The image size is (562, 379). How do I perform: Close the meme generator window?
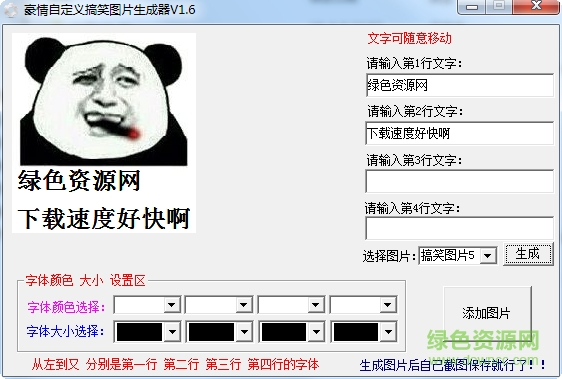[535, 6]
